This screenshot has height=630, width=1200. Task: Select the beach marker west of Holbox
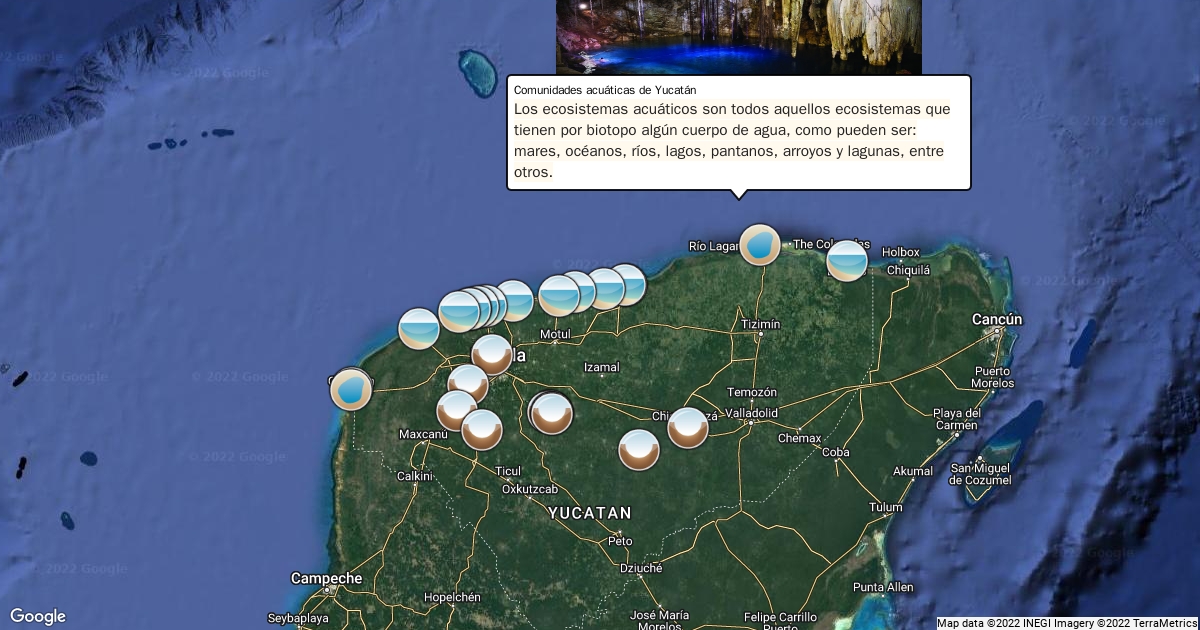pyautogui.click(x=847, y=261)
